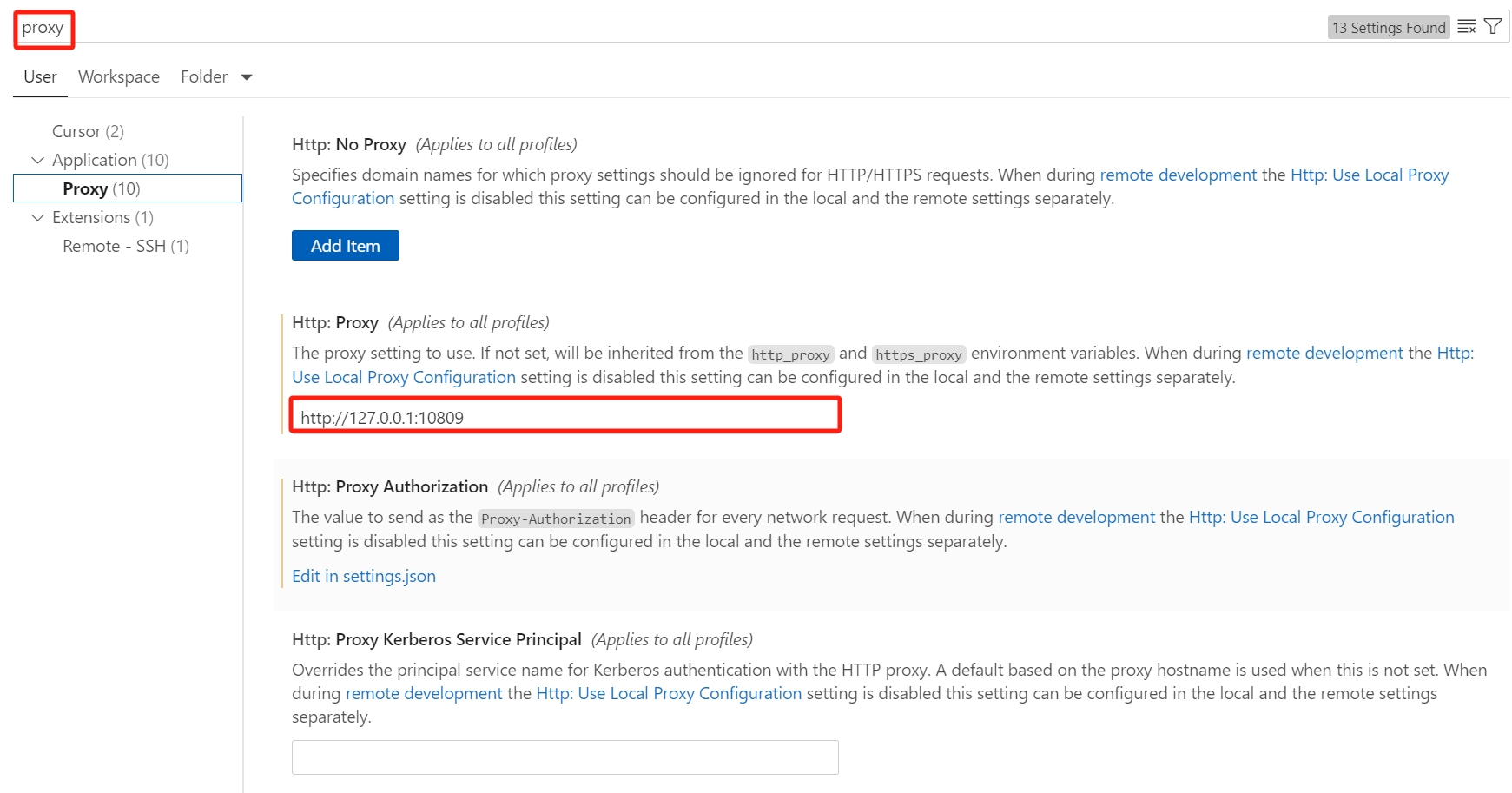Viewport: 1512px width, 793px height.
Task: Select Application (10) tree item label
Action: [110, 160]
